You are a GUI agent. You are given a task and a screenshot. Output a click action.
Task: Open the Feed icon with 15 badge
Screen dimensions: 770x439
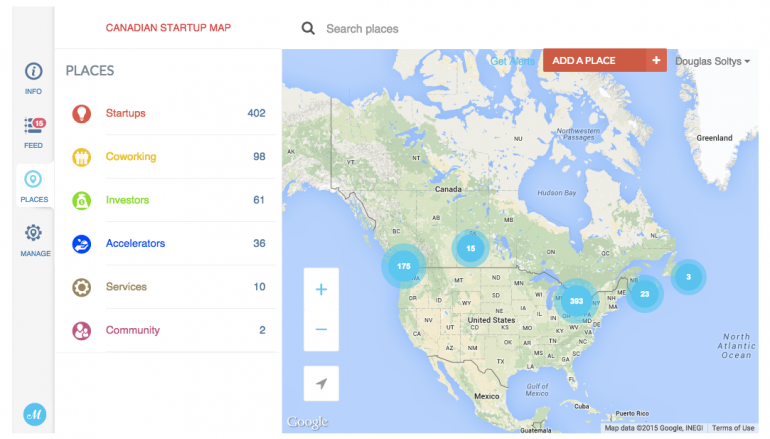(x=34, y=126)
